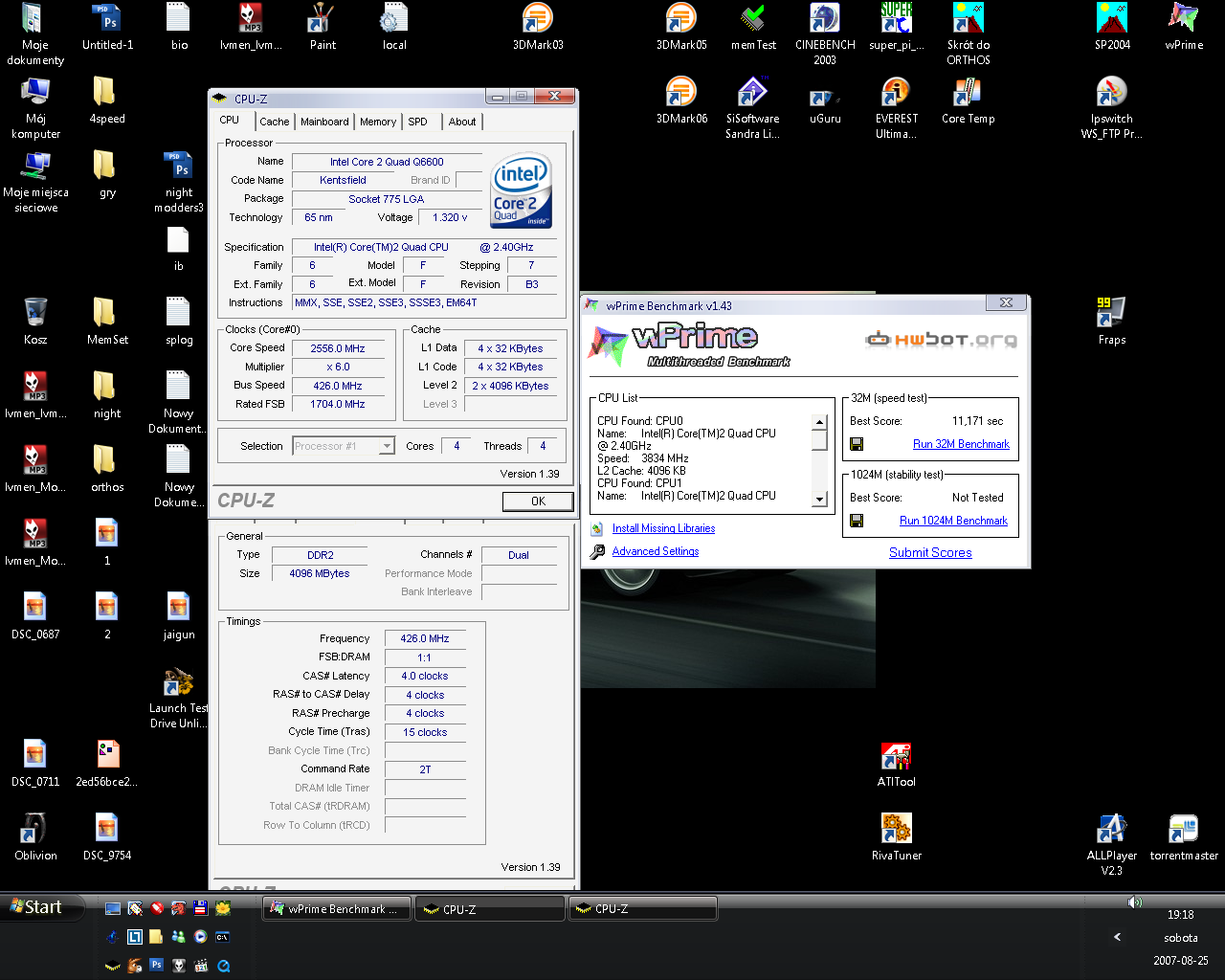The width and height of the screenshot is (1225, 980).
Task: Click the Core Speed value 2556.0 MHz
Action: (x=338, y=348)
